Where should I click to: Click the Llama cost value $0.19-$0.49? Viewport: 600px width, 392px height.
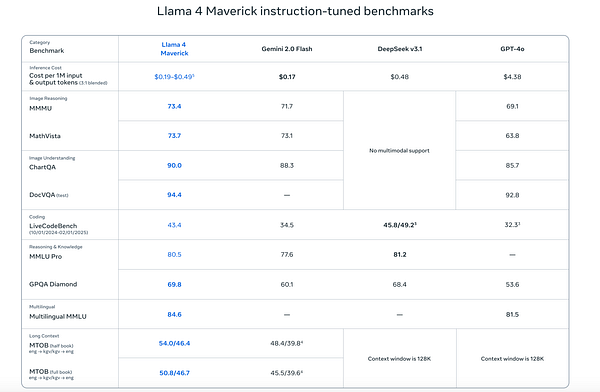[174, 77]
